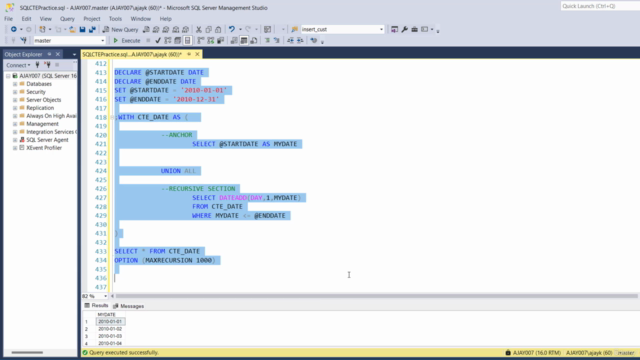Pin the Object Explorer panel
Image resolution: width=640 pixels, height=360 pixels.
(x=49, y=54)
